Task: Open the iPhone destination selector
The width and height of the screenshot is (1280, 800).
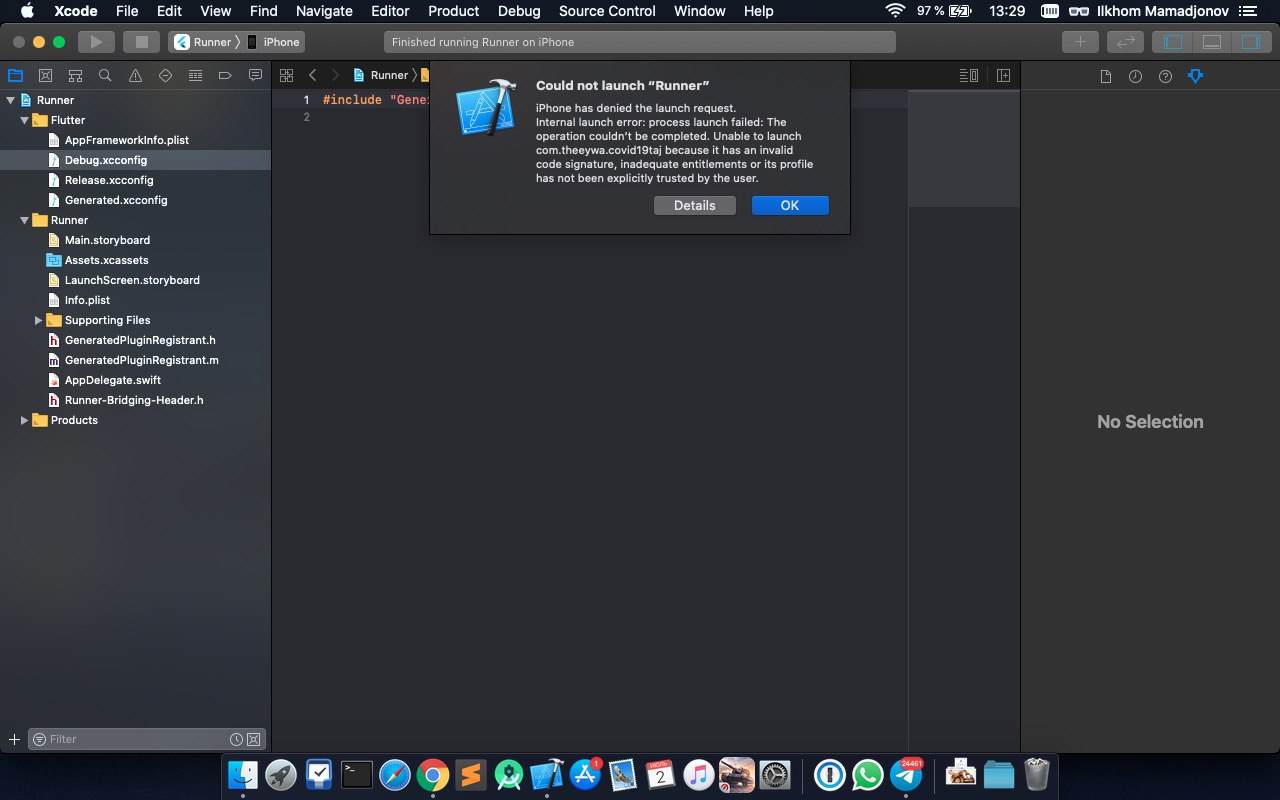Action: 274,42
